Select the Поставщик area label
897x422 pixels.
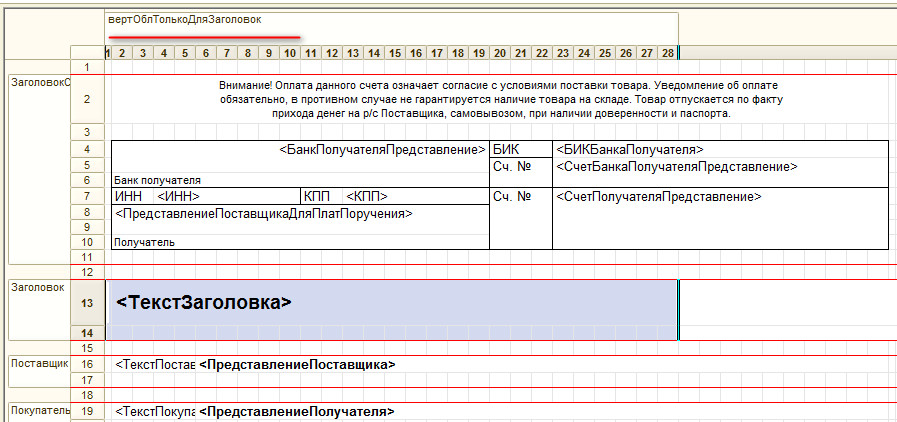point(38,362)
